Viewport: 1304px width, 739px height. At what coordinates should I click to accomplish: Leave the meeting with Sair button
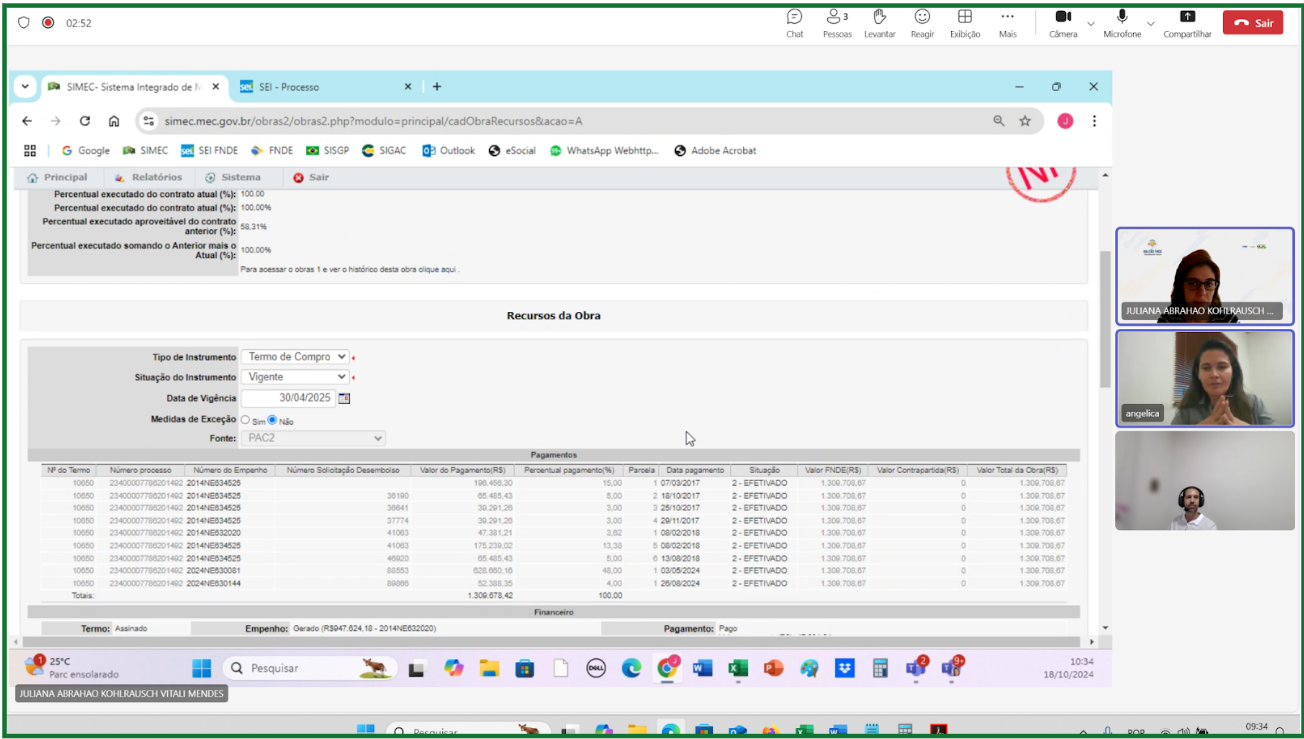pyautogui.click(x=1252, y=23)
